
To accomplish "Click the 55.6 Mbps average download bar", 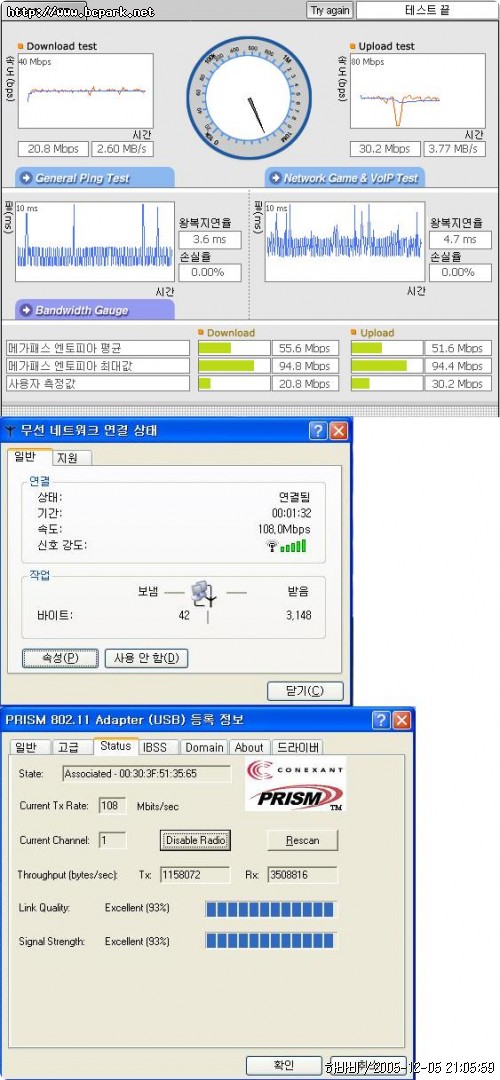I will (233, 349).
